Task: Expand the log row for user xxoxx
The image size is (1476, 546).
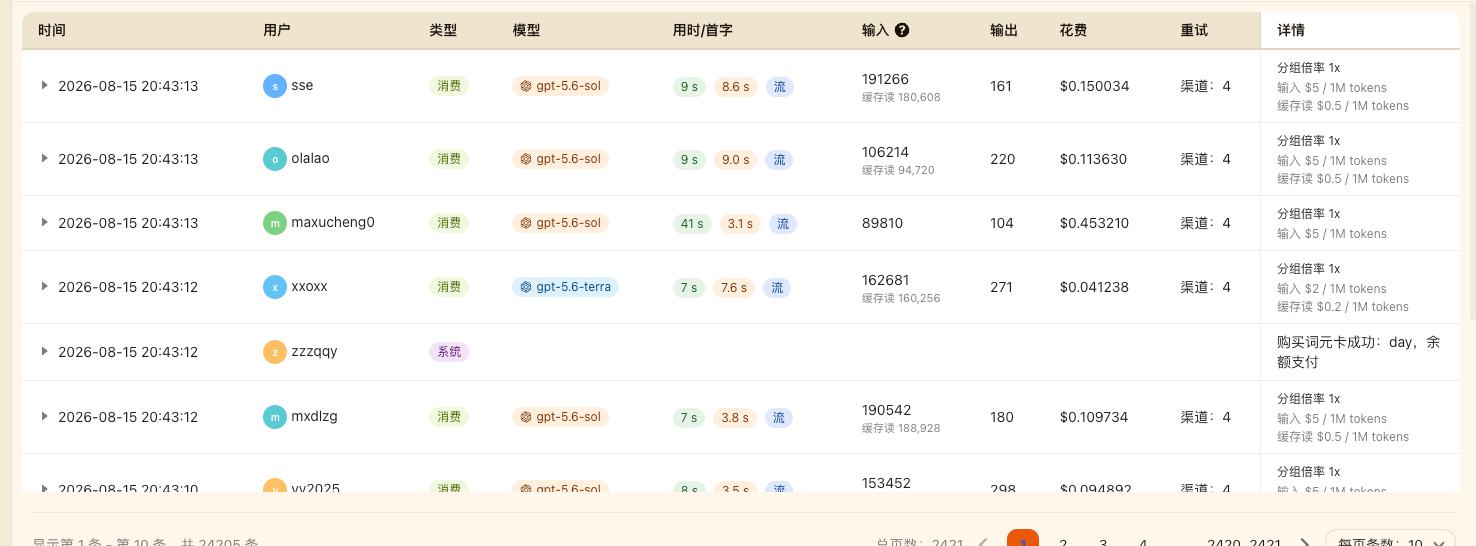Action: click(44, 287)
